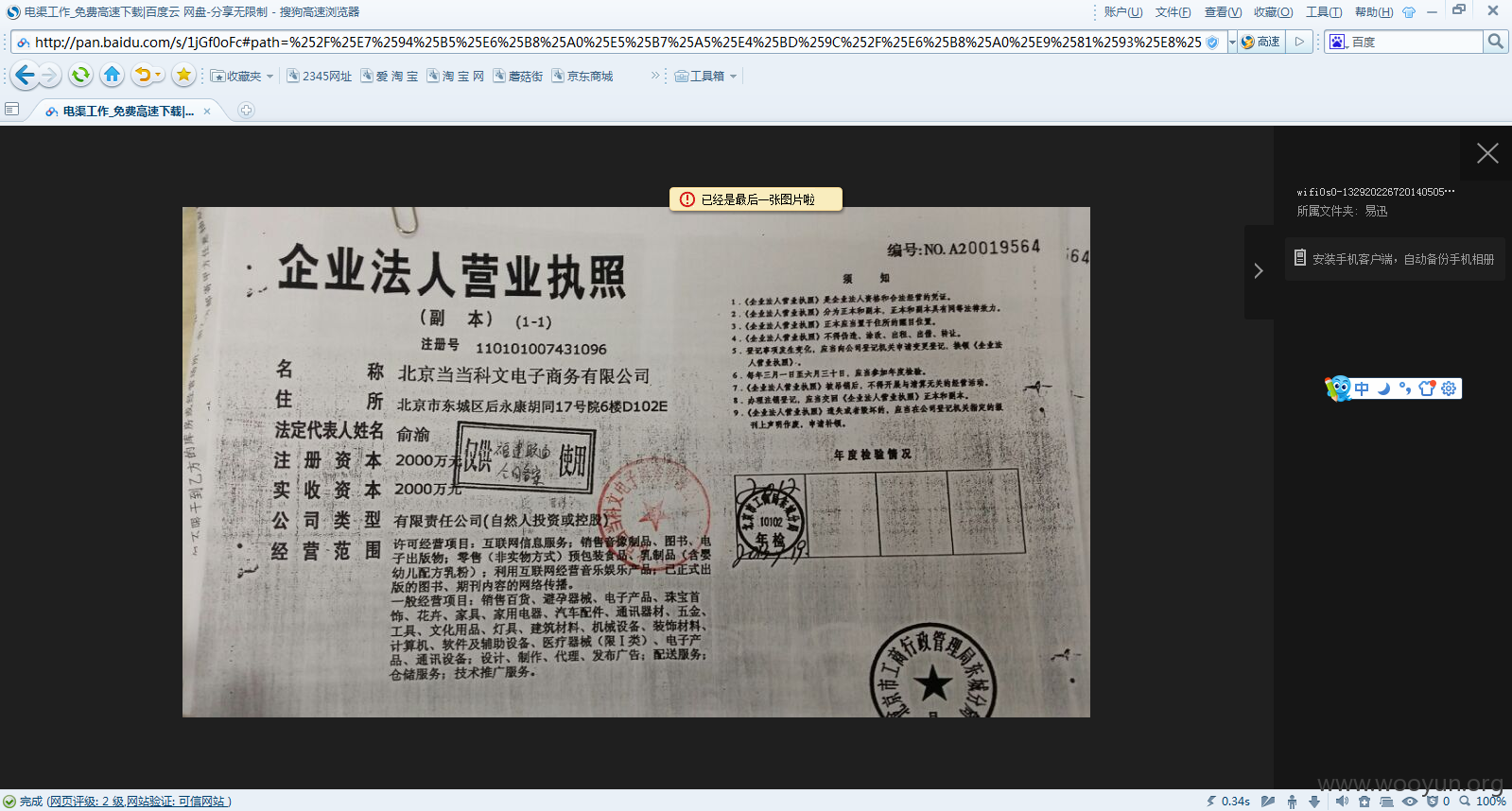Toggle the 中 Chinese input mode
The image size is (1512, 811).
click(1362, 388)
